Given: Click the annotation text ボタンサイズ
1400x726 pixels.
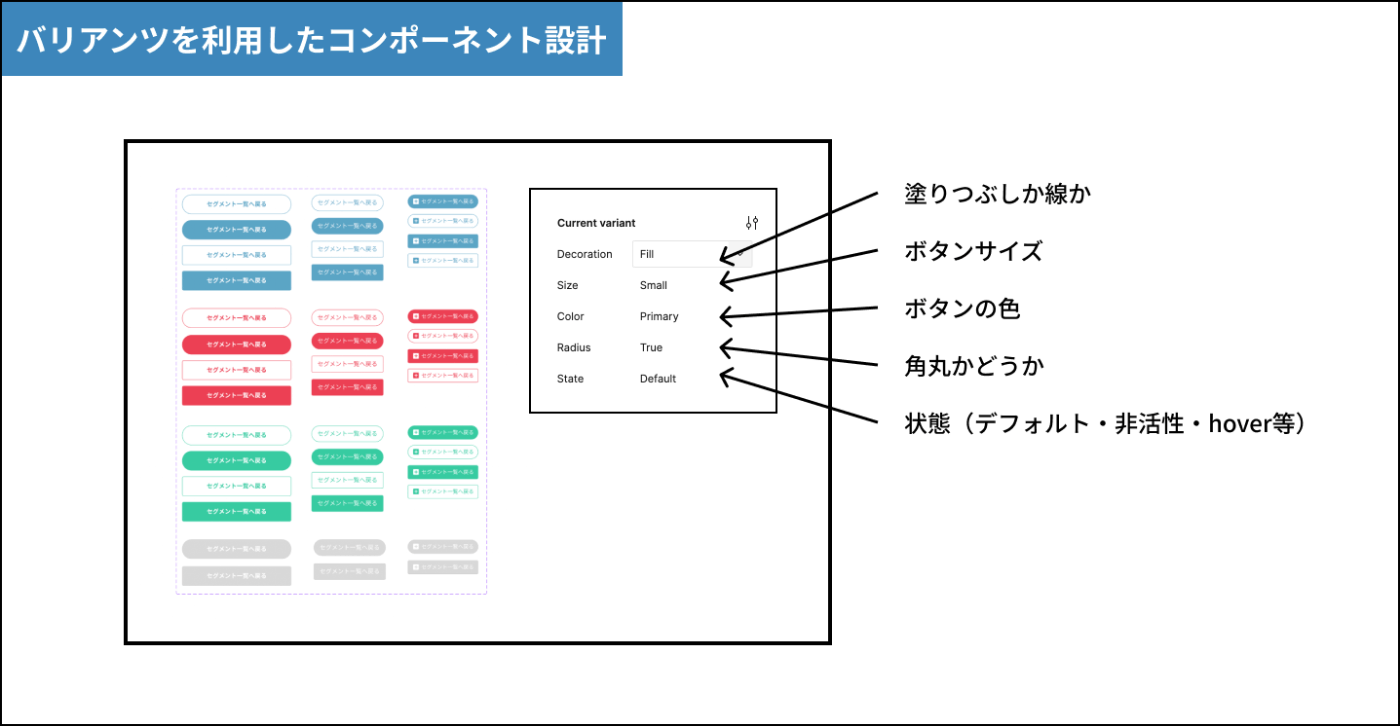Looking at the screenshot, I should 973,251.
